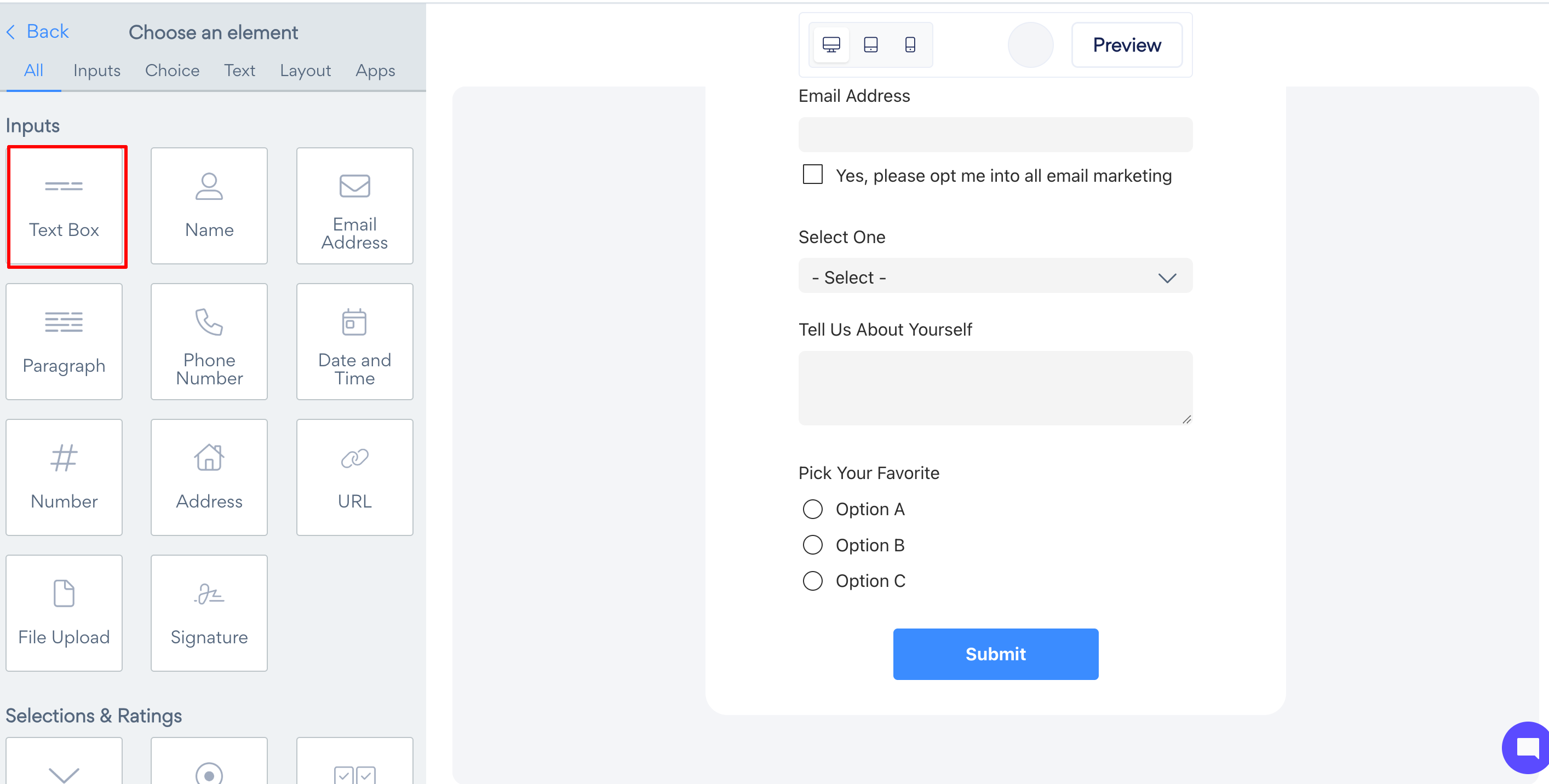Add an Email Address element
Viewport: 1549px width, 784px height.
[x=355, y=206]
